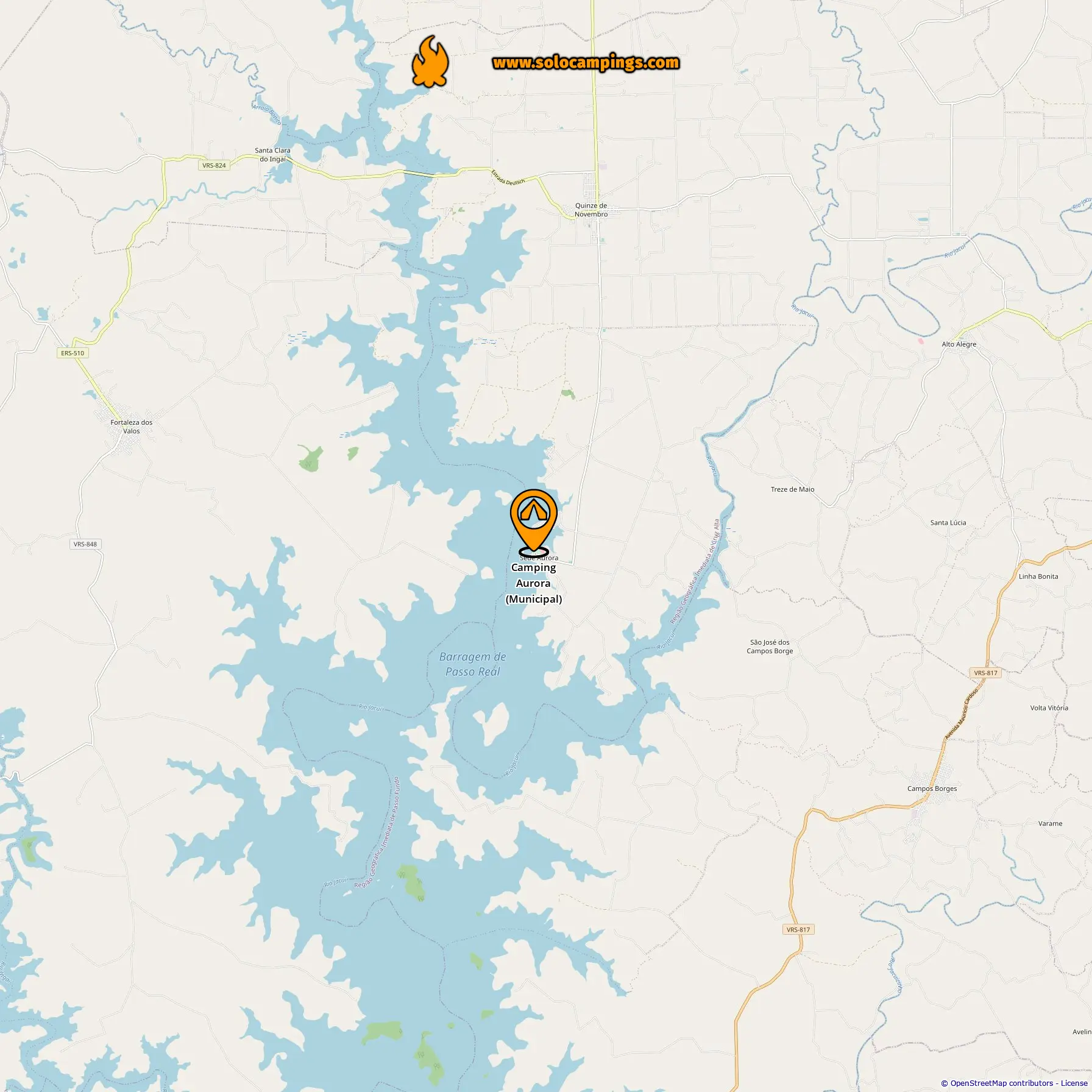Click the ERS-510 road shield
This screenshot has height=1092, width=1092.
click(73, 353)
